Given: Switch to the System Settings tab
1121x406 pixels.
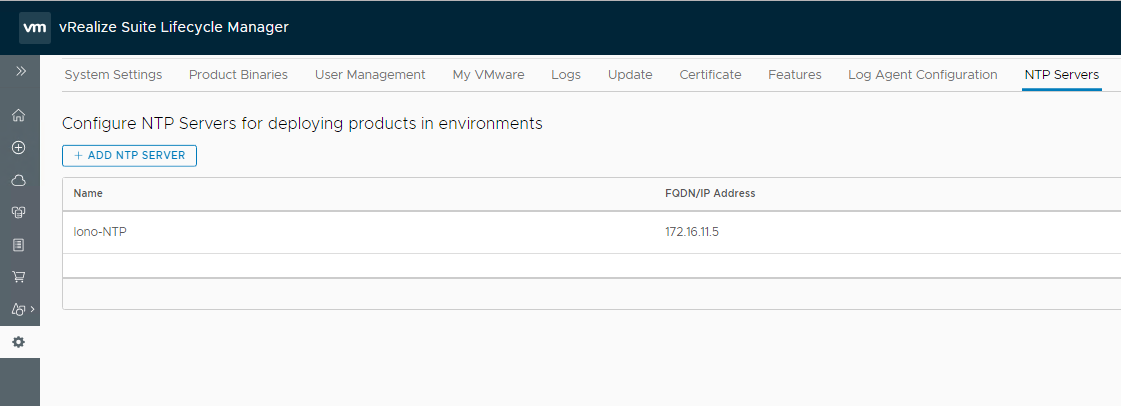Looking at the screenshot, I should [x=113, y=75].
